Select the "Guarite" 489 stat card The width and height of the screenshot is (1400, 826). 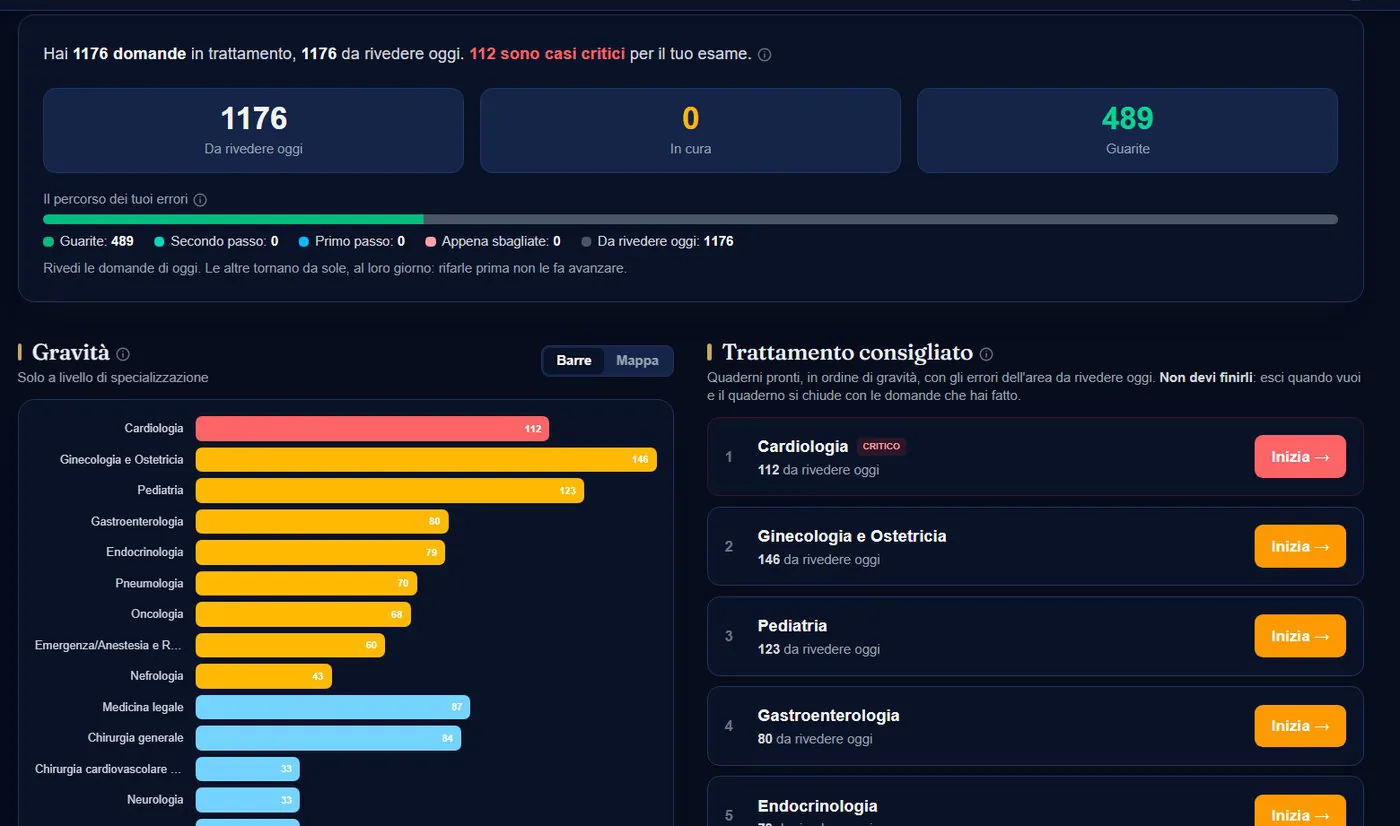(x=1127, y=130)
